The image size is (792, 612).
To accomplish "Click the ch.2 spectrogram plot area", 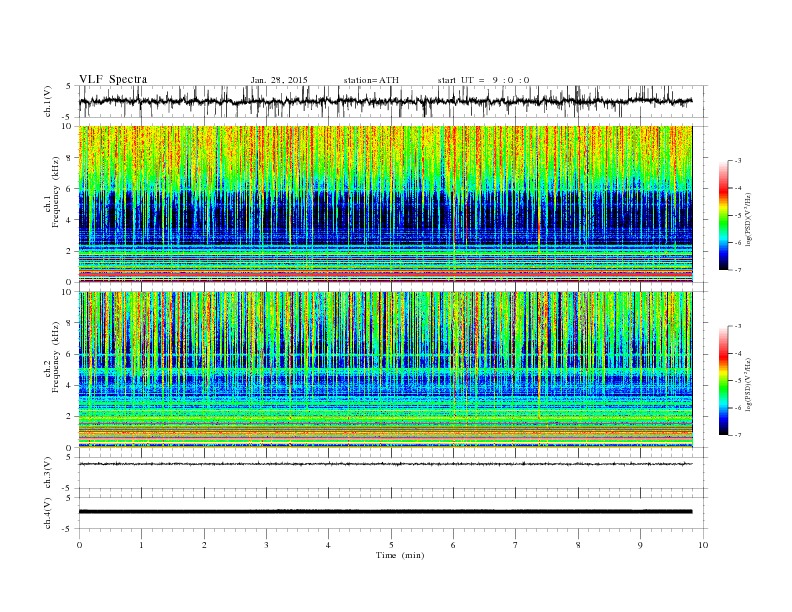I will coord(385,370).
